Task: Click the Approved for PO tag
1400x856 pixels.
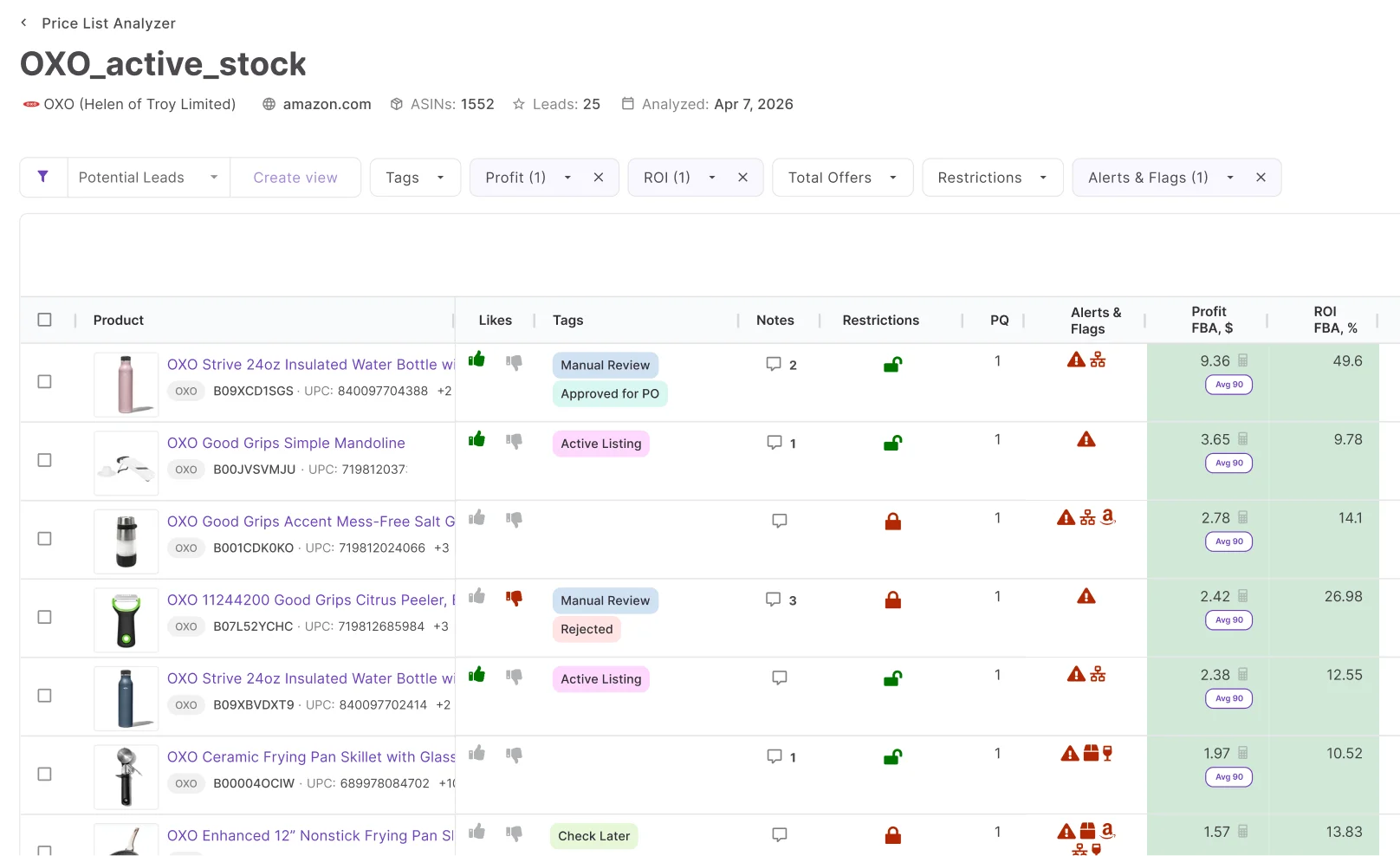Action: 610,393
